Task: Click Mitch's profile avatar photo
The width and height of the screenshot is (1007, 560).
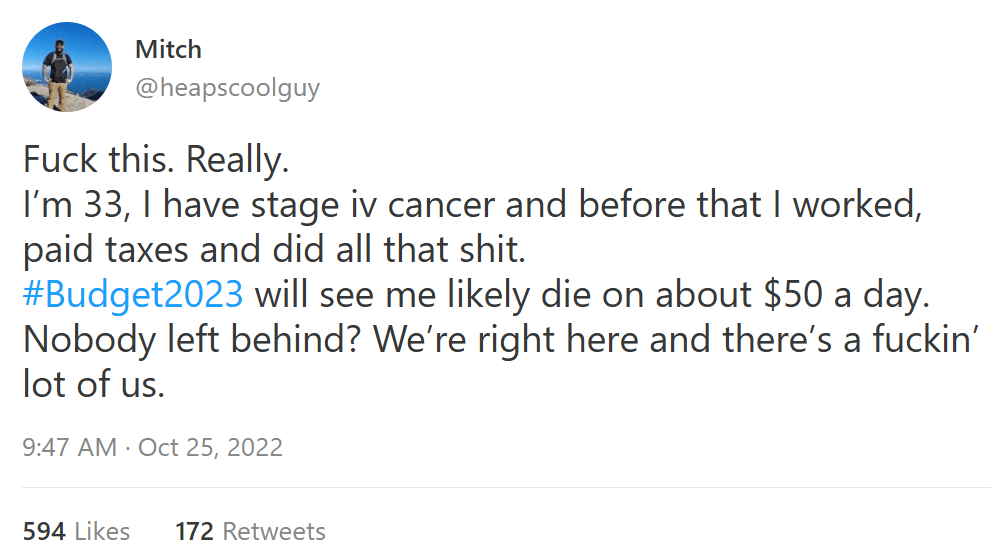Action: [67, 67]
